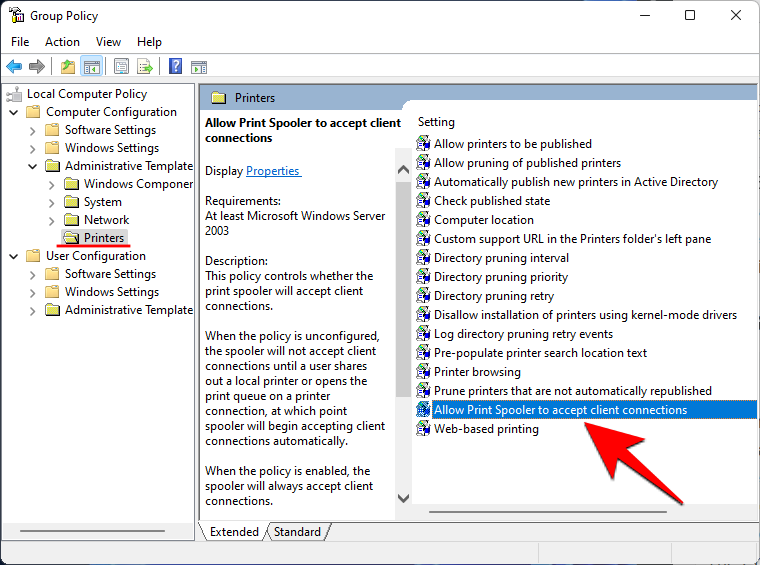The image size is (760, 565).
Task: Click the policy icon beside Computer location
Action: pos(423,220)
